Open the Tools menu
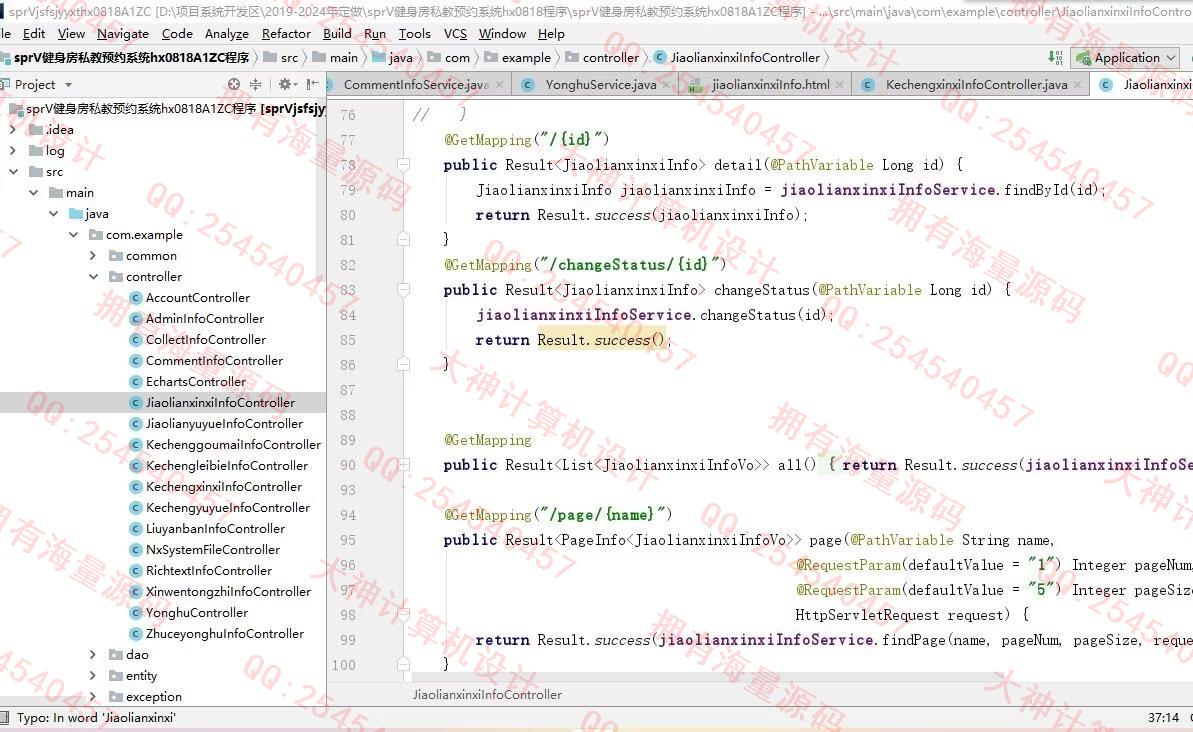The height and width of the screenshot is (732, 1193). click(x=415, y=33)
